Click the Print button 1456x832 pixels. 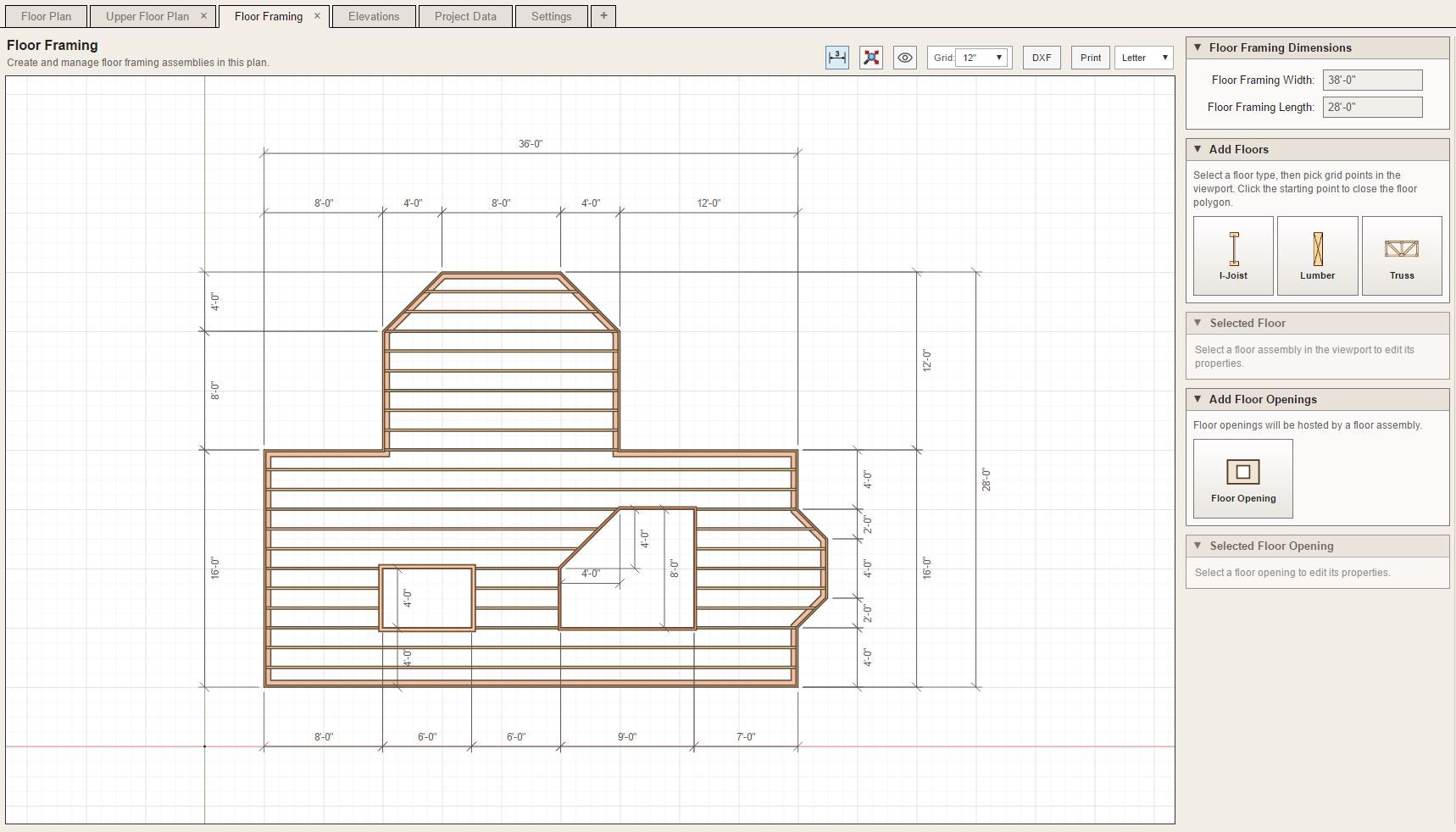(1091, 58)
